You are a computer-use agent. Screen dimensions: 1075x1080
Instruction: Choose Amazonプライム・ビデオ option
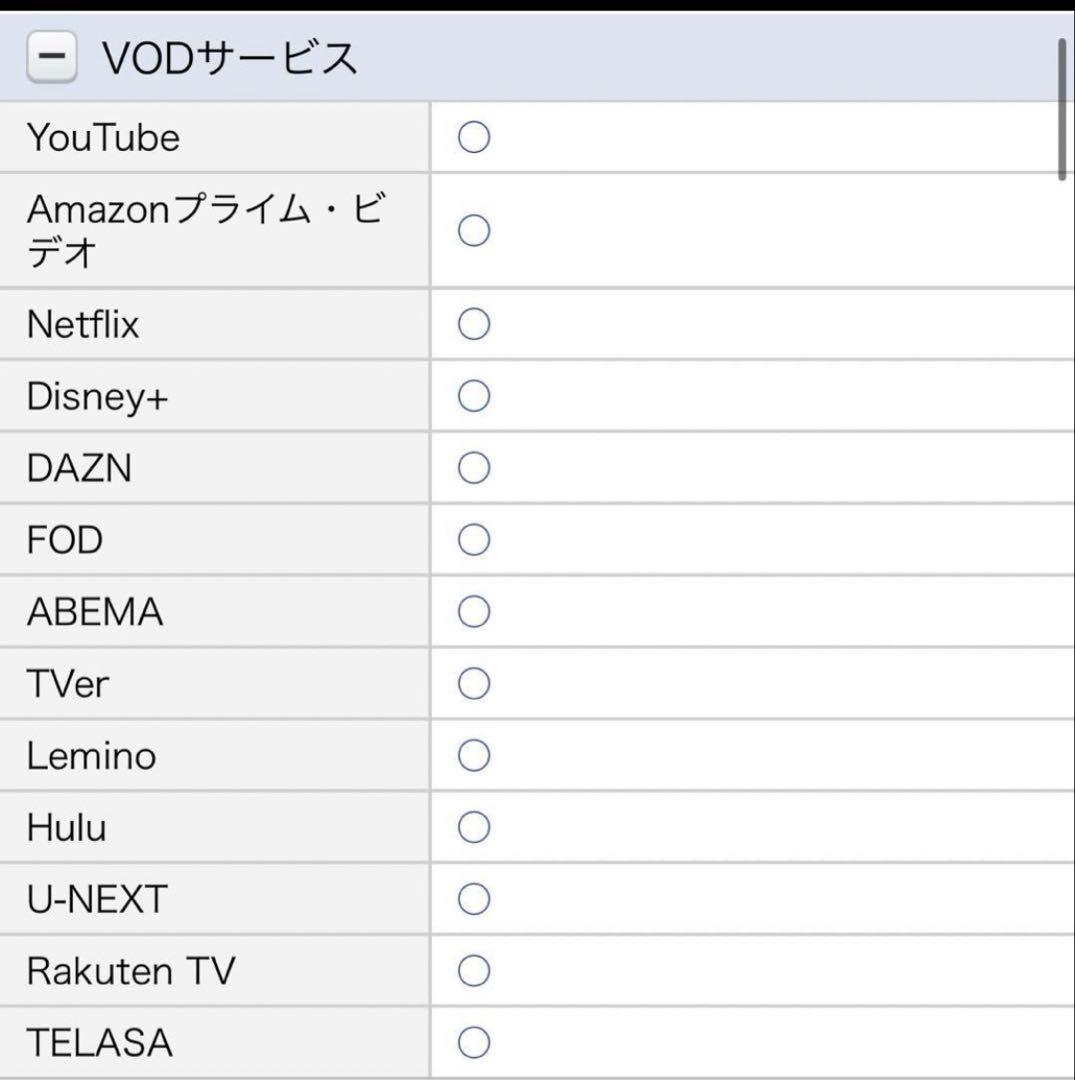tap(471, 231)
